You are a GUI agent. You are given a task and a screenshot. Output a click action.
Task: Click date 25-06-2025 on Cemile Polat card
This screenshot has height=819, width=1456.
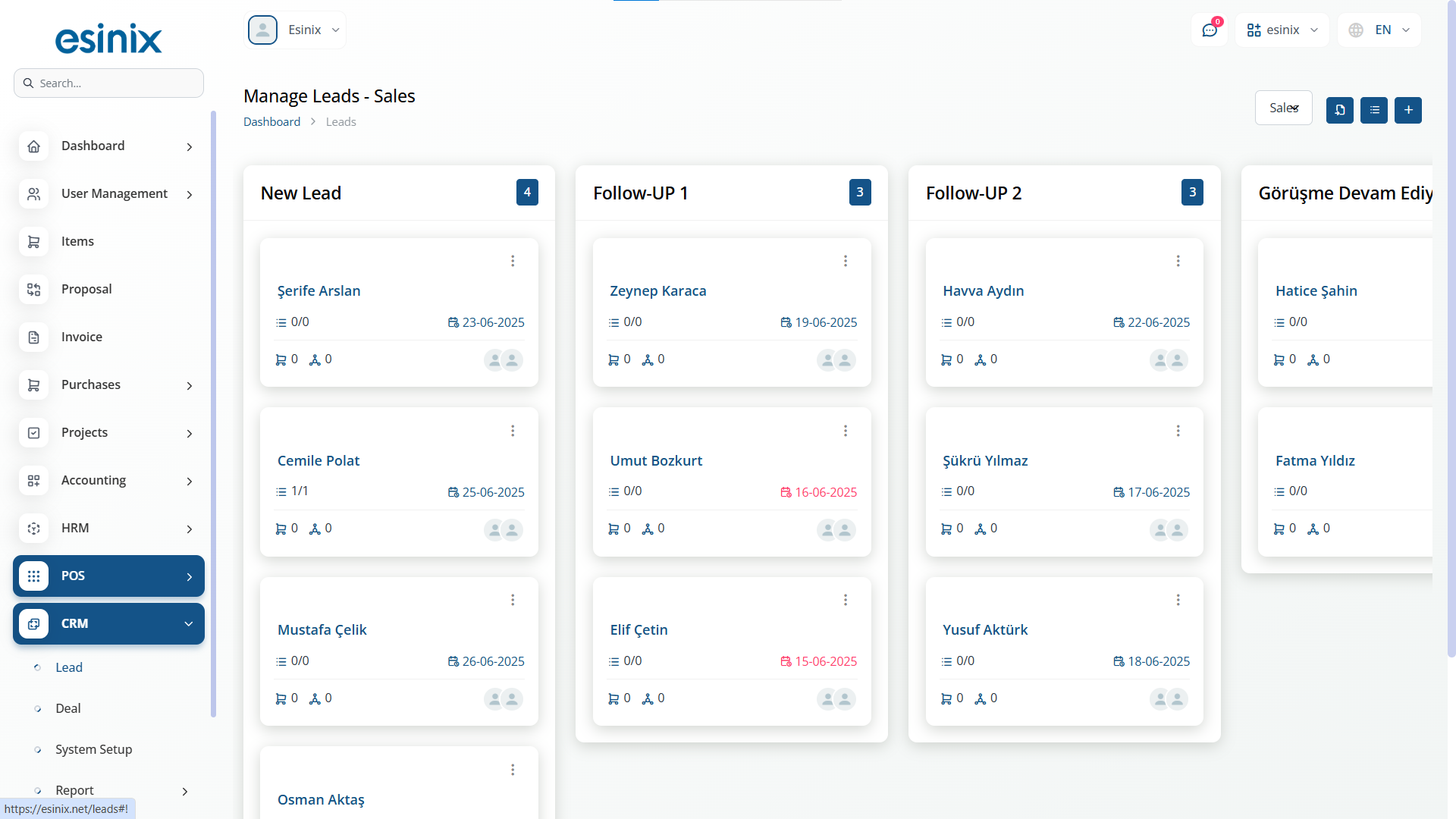[x=486, y=492]
